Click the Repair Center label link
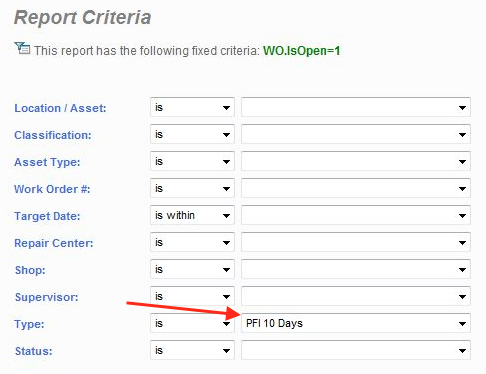The image size is (486, 374). point(54,243)
